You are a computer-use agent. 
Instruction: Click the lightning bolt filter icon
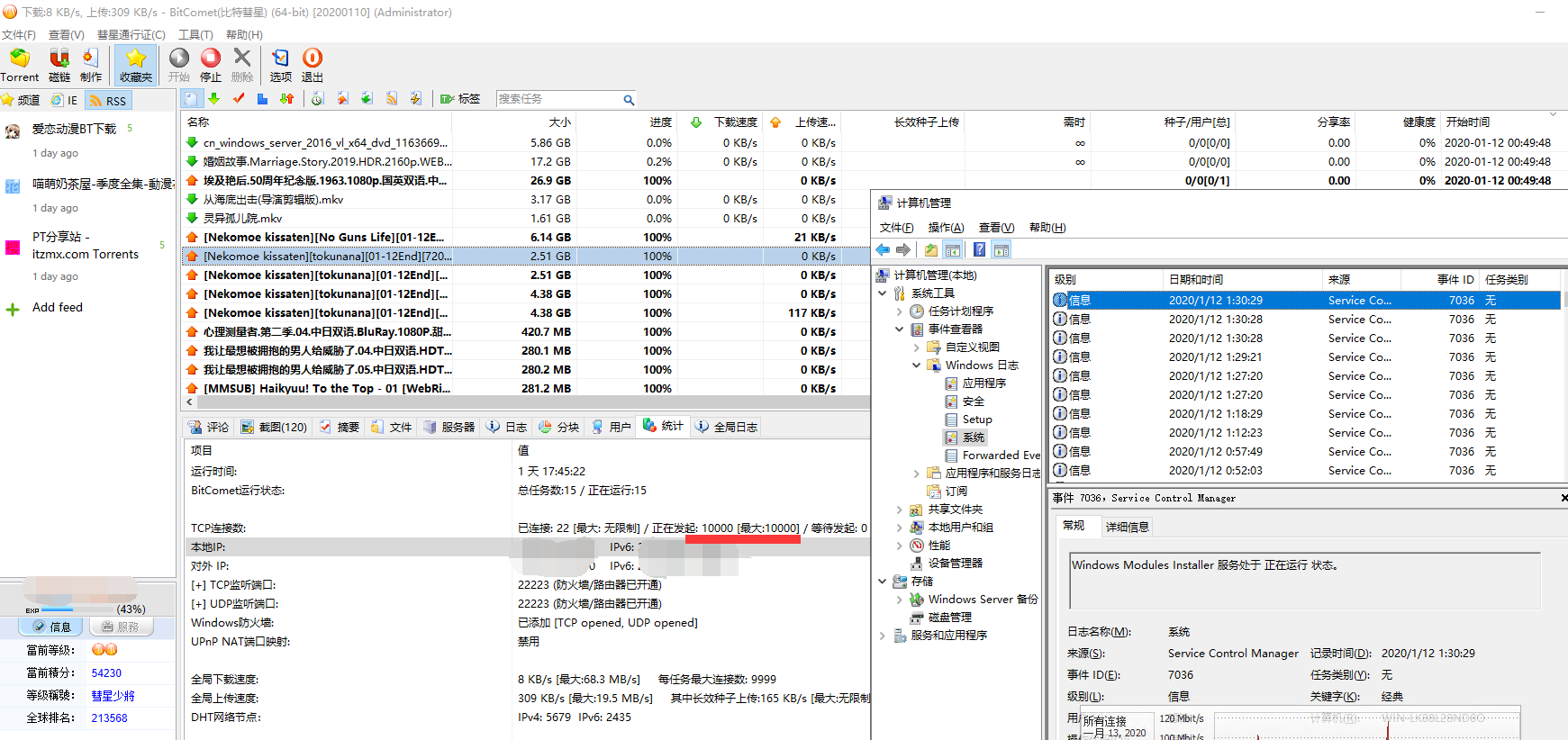click(x=415, y=98)
